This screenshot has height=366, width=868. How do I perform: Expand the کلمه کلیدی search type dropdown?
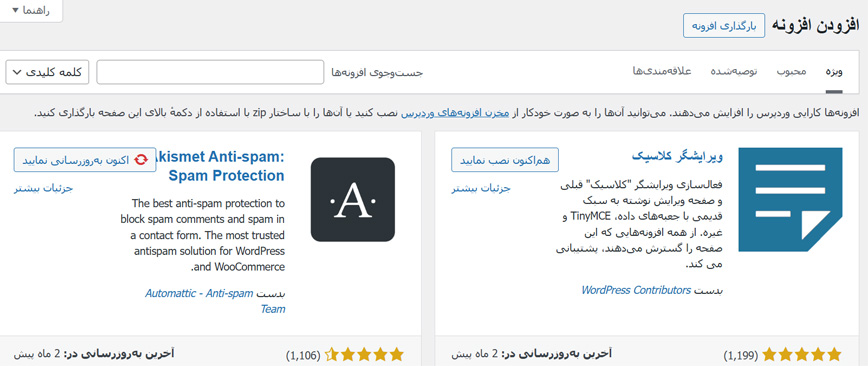(47, 73)
